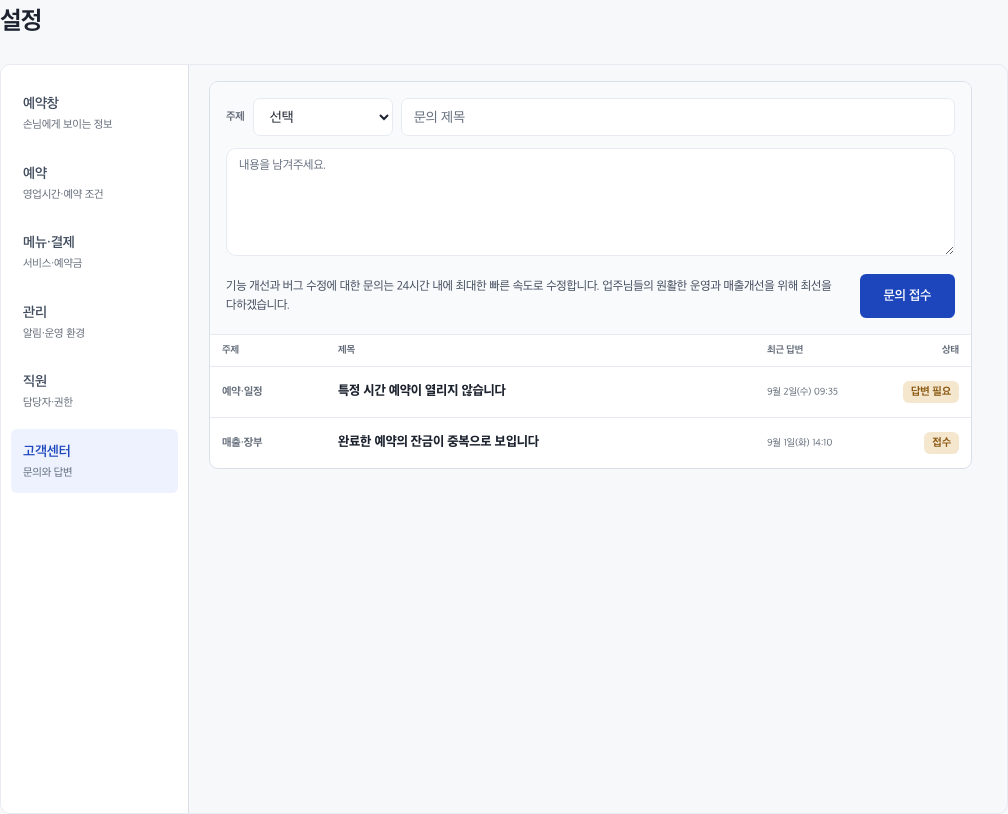Open inquiry 완료한 예약의 잔금이 중복으로 보입니다
The height and width of the screenshot is (814, 1008).
tap(438, 441)
